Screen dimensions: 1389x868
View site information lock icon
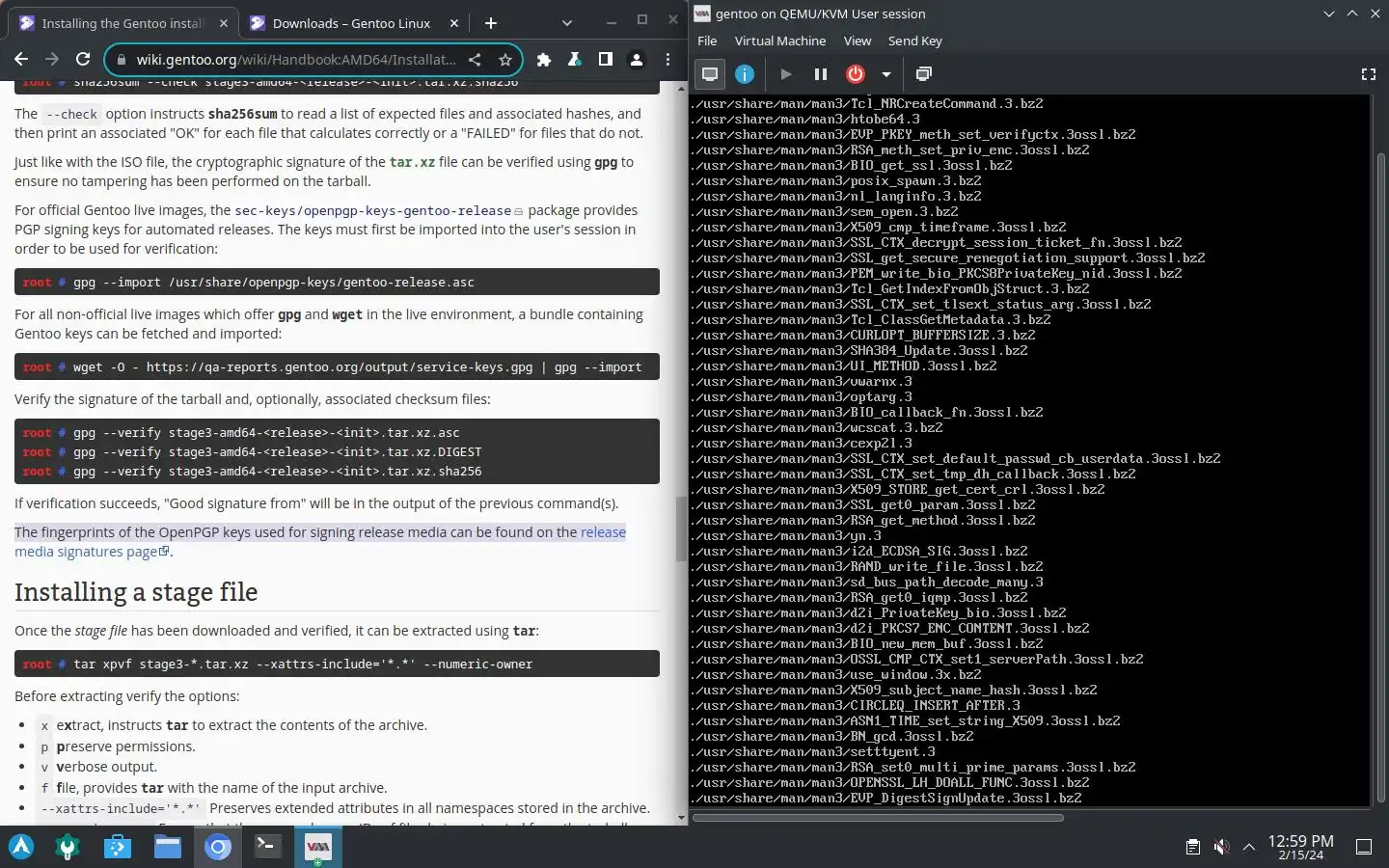122,60
